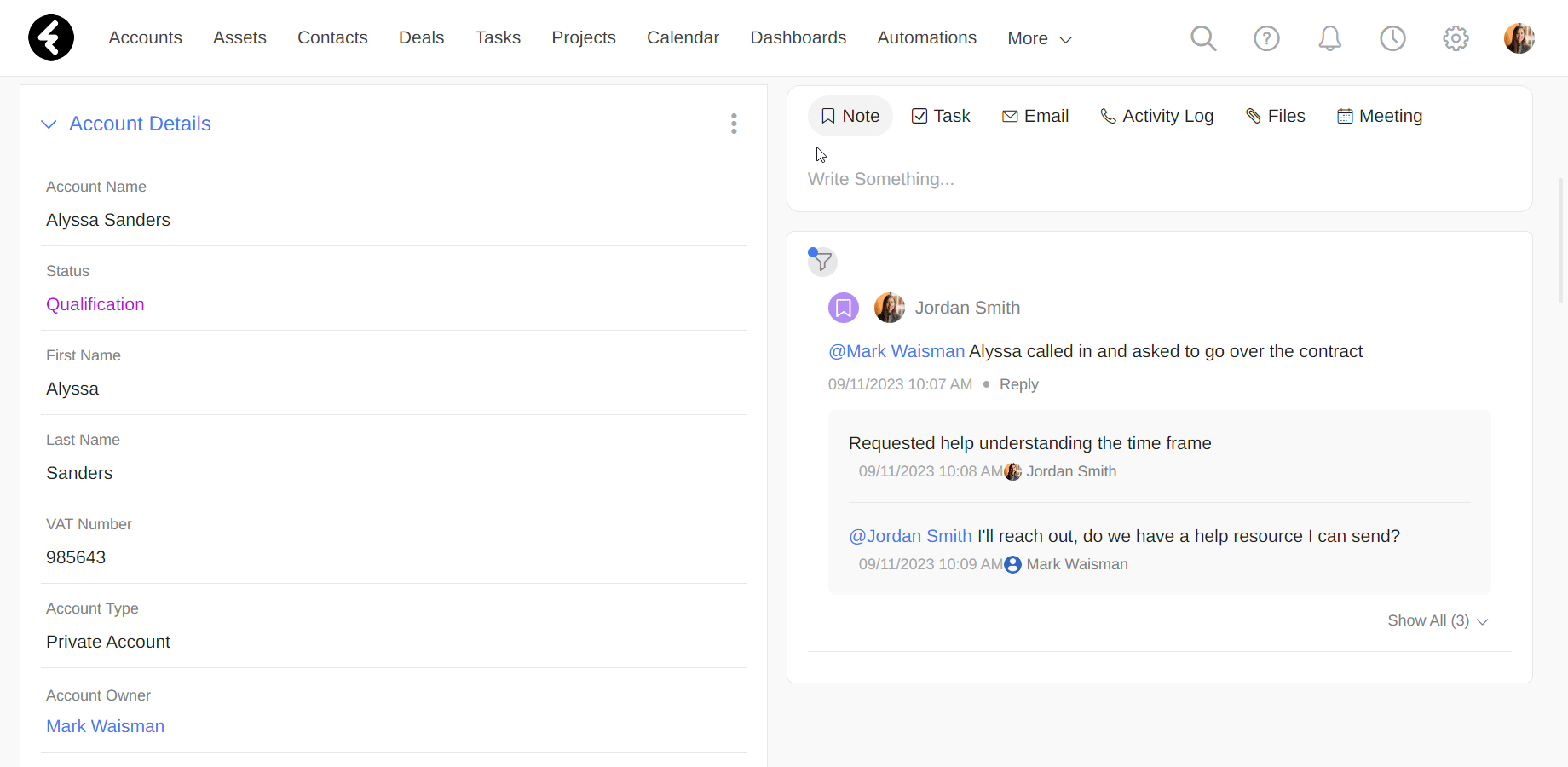Click the page vertical scrollbar
The height and width of the screenshot is (767, 1568).
1561,240
